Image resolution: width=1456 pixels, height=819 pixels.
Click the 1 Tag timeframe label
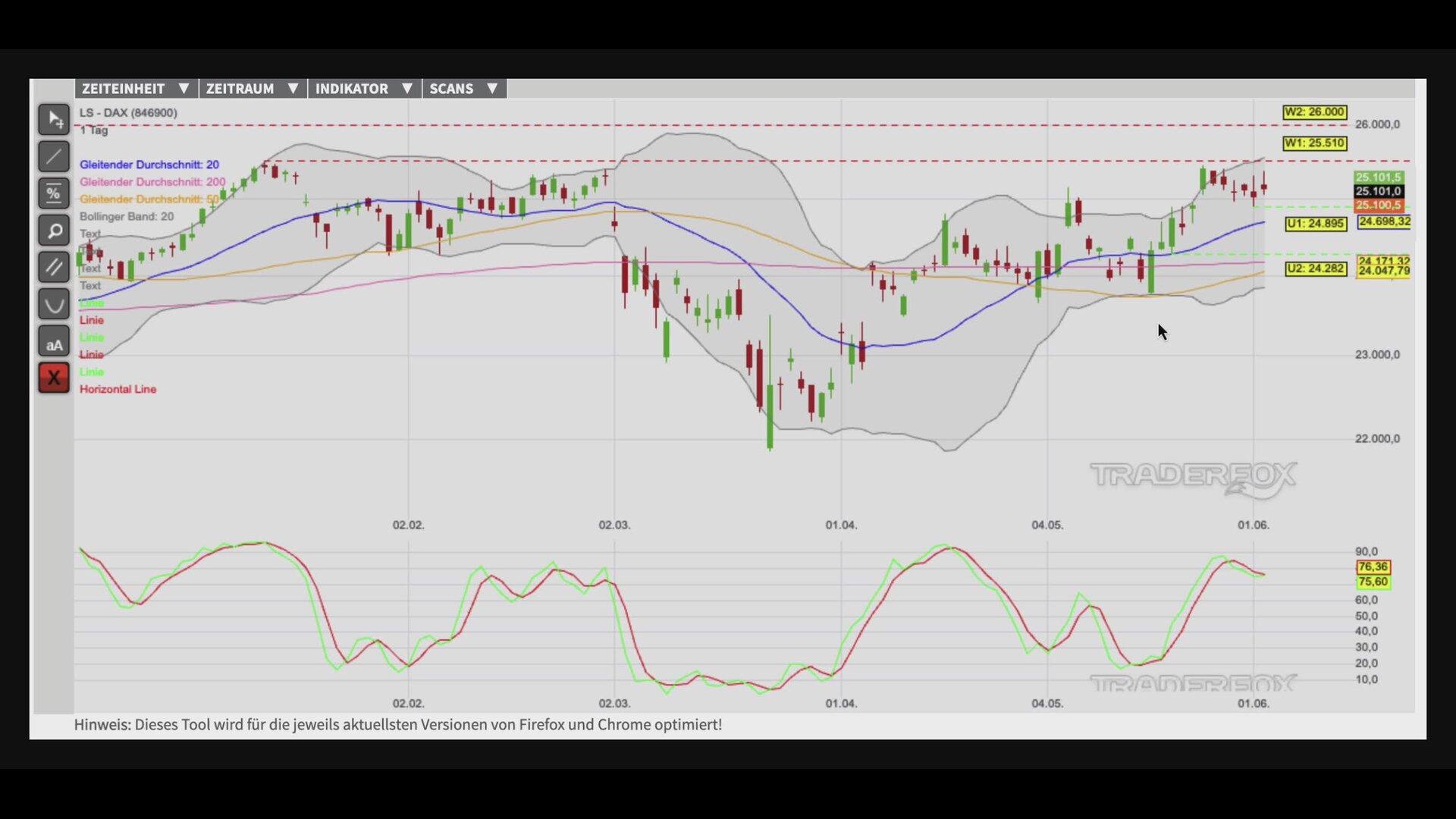(x=94, y=130)
